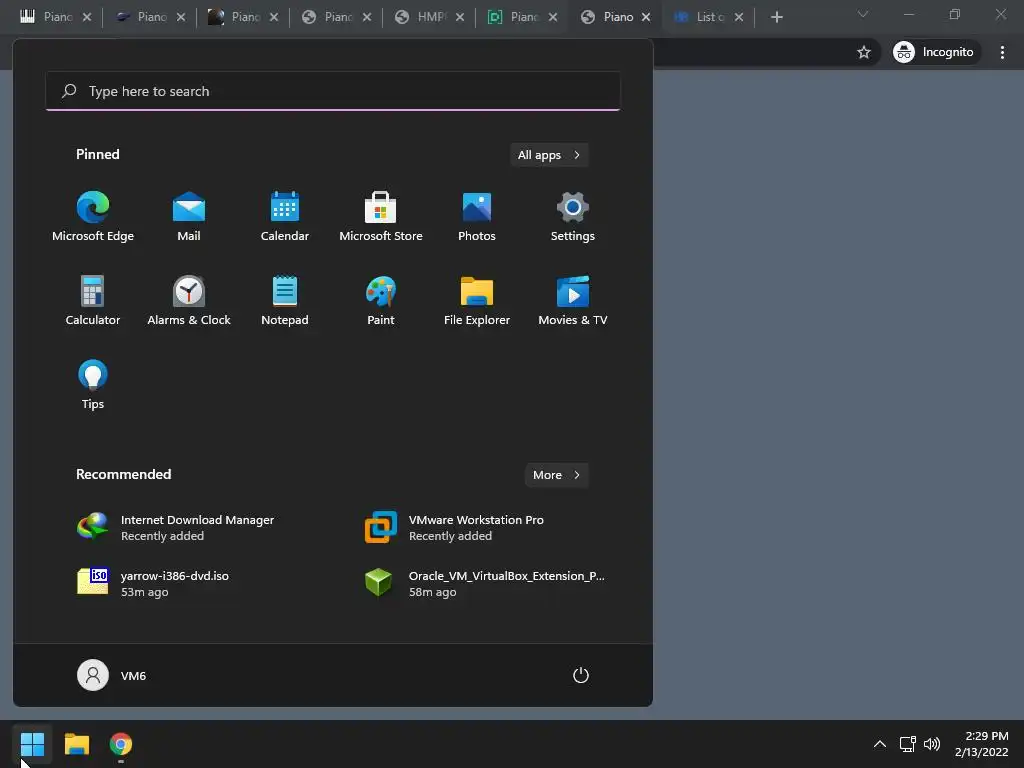Show hidden system tray icons
1024x768 pixels.
point(880,744)
